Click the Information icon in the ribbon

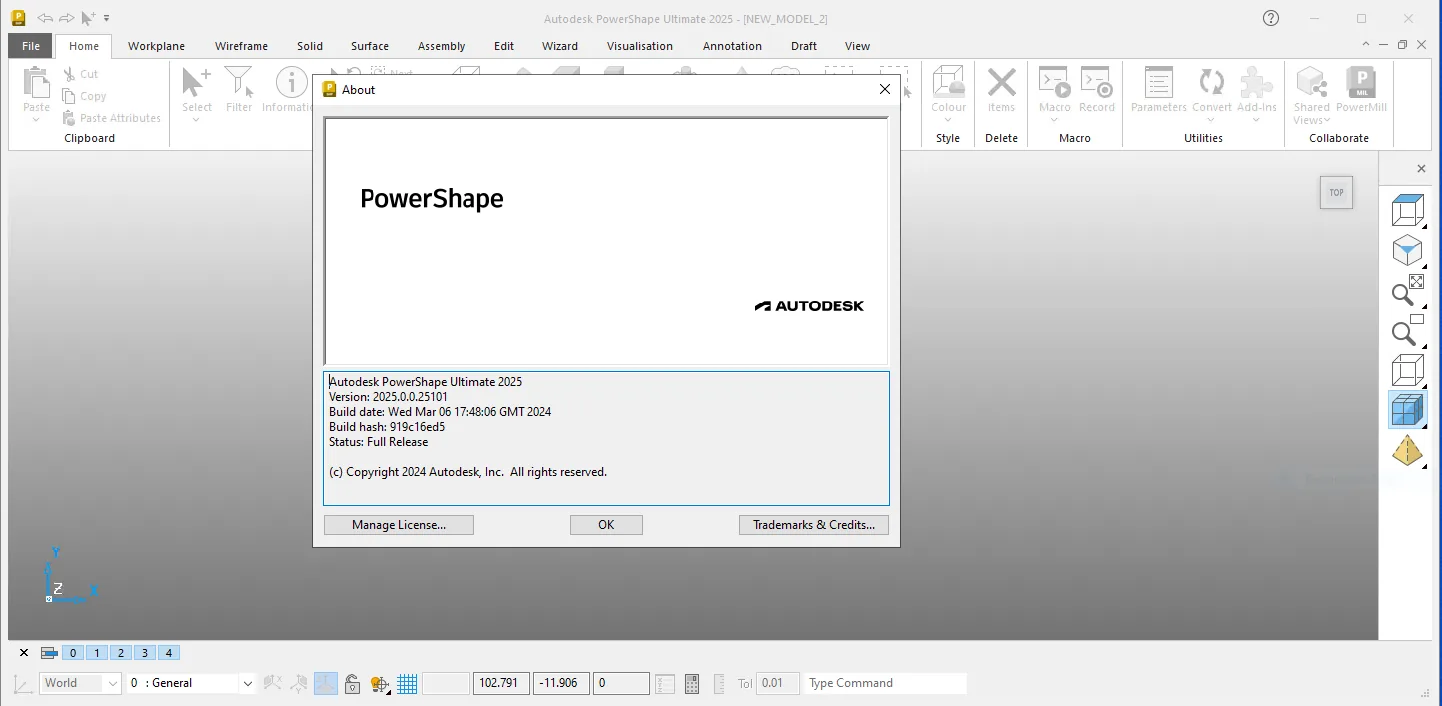291,82
